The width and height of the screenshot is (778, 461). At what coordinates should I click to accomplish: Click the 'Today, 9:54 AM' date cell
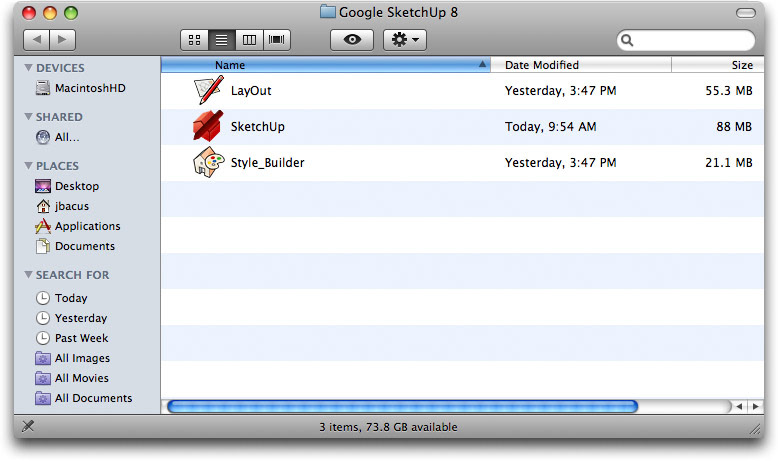tap(550, 127)
